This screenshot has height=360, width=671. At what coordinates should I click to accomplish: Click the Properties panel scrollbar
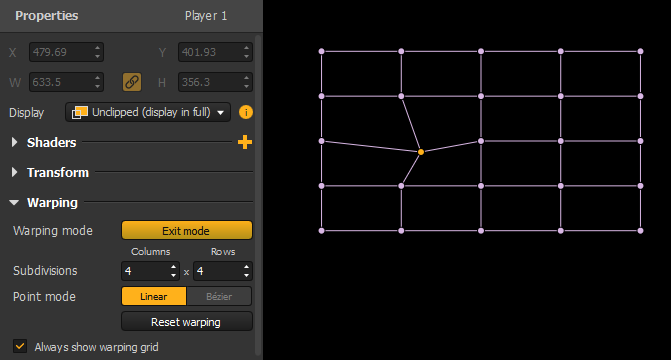(x=258, y=195)
